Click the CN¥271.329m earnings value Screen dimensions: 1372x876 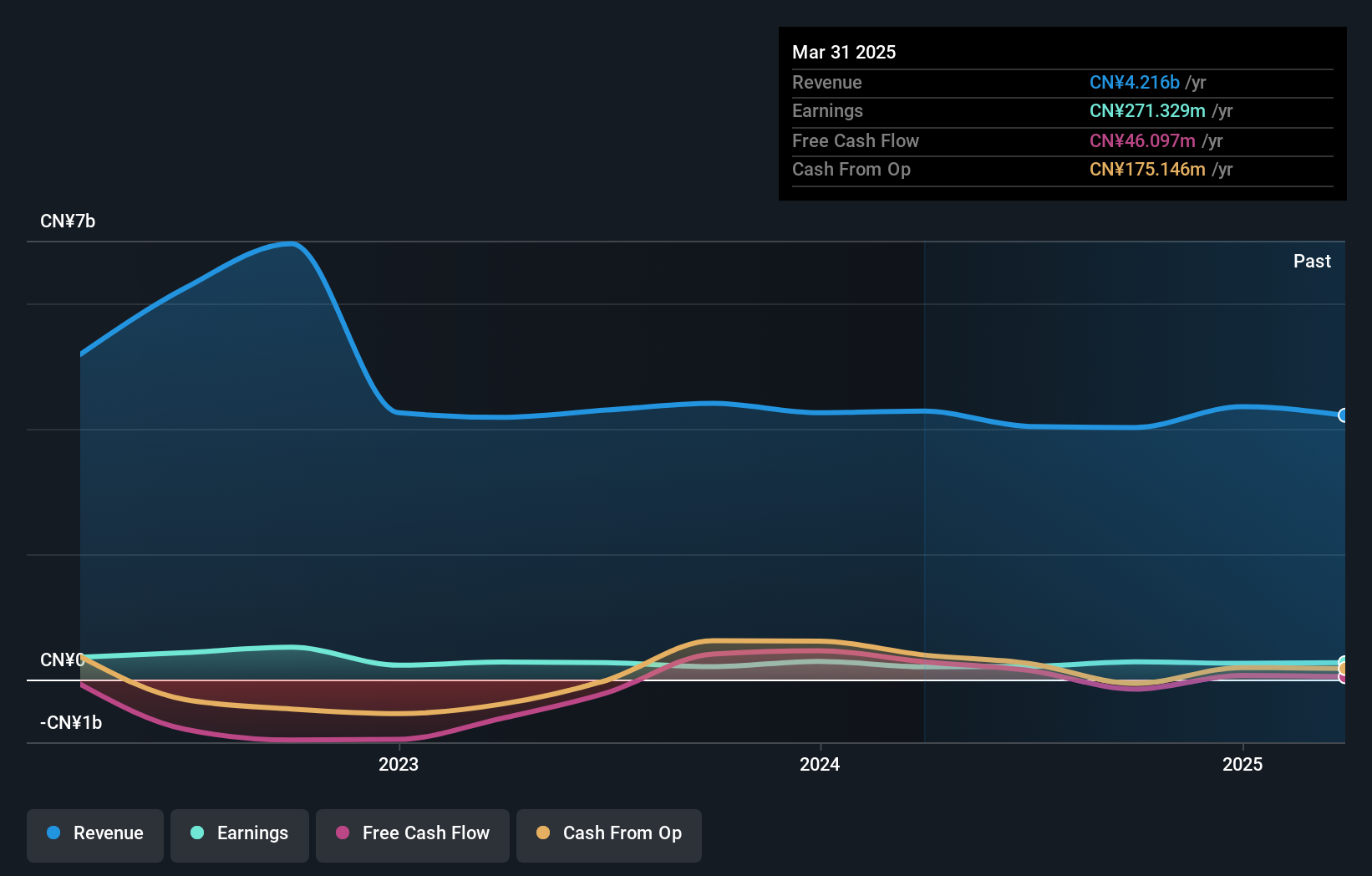pyautogui.click(x=1147, y=110)
